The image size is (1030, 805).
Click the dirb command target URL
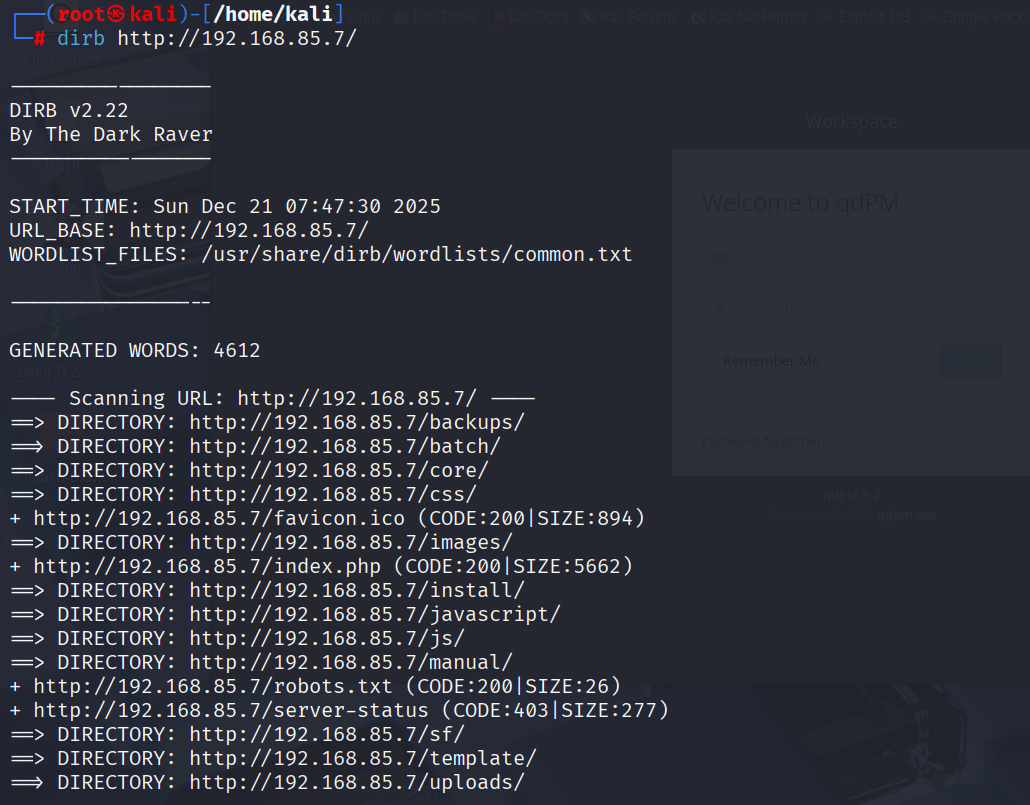pos(236,38)
